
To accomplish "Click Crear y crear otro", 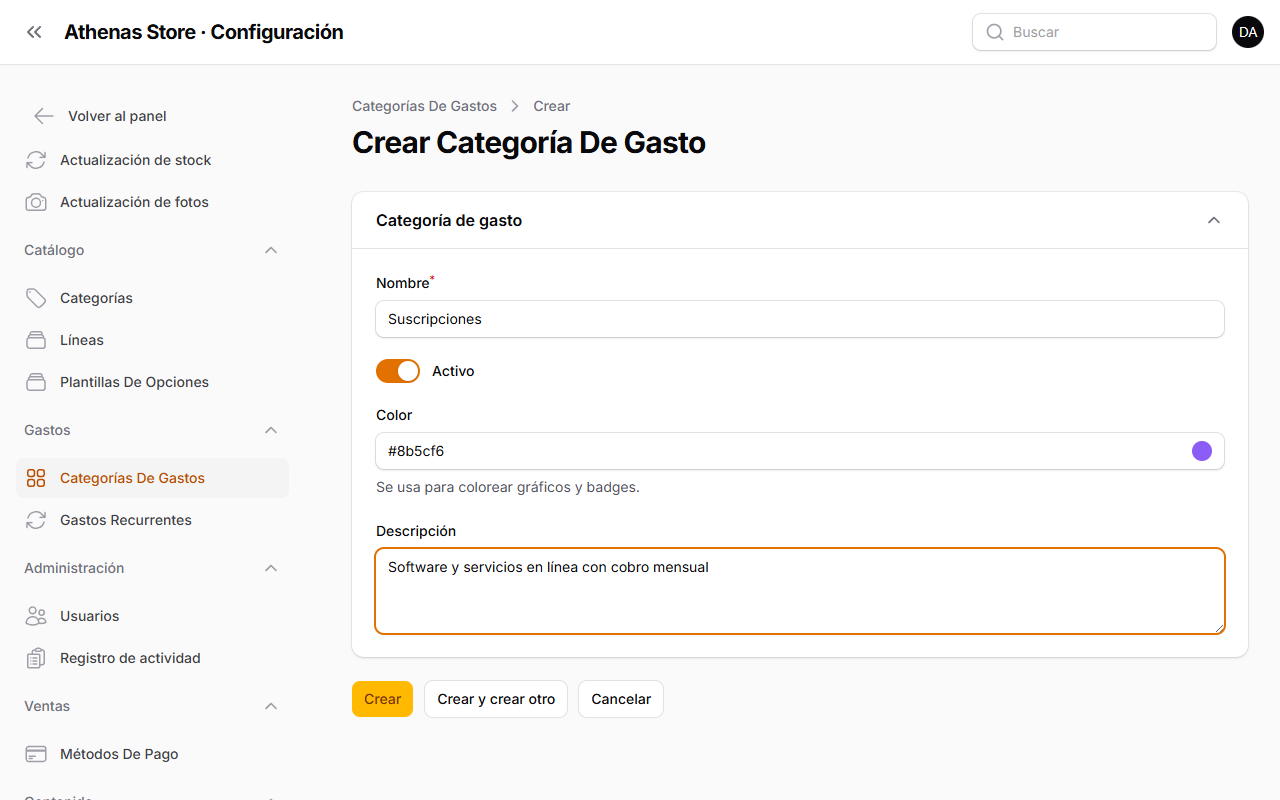I will coord(496,699).
